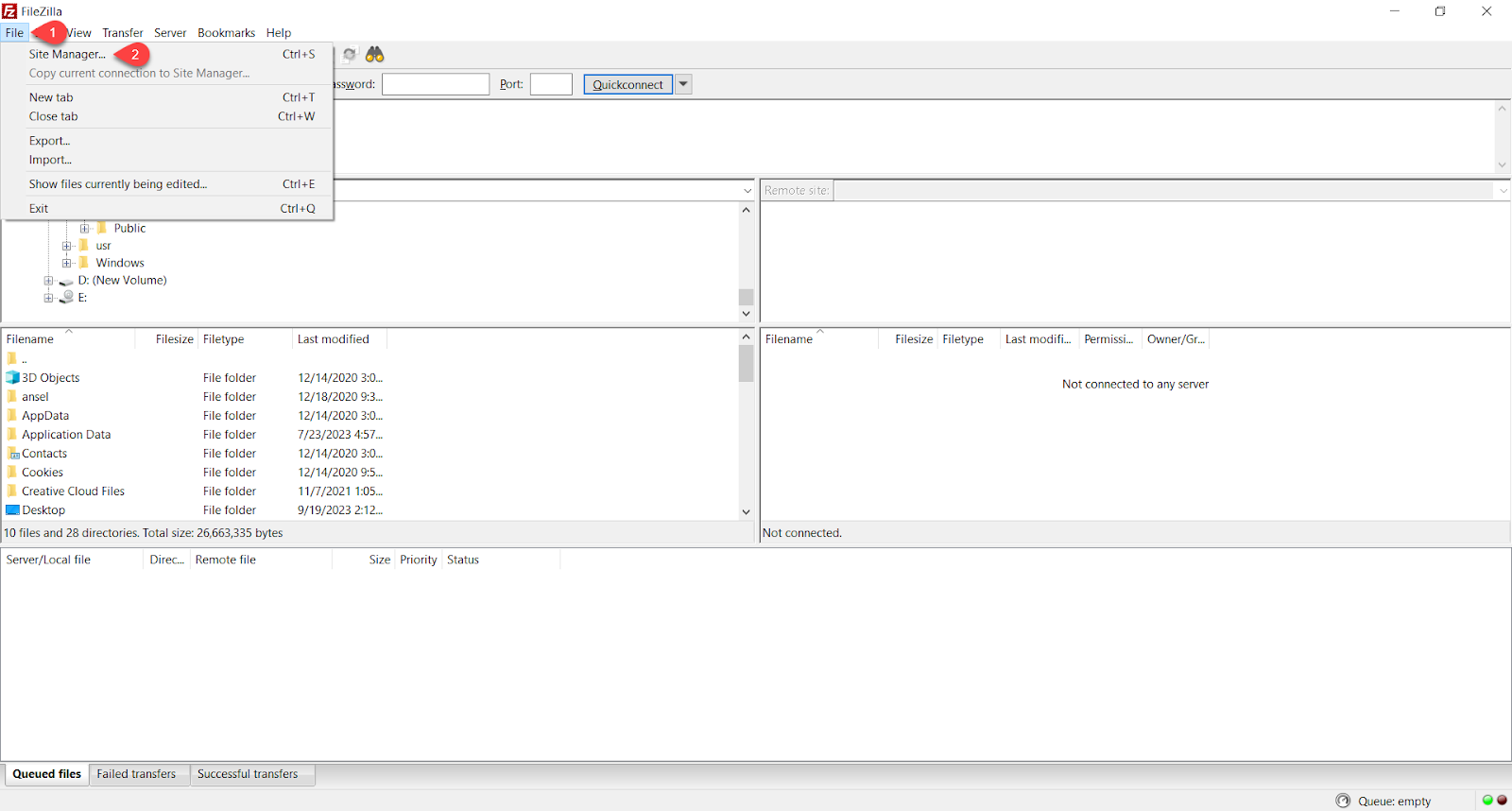Expand the Windows folder tree node
Image resolution: width=1512 pixels, height=811 pixels.
pyautogui.click(x=66, y=263)
